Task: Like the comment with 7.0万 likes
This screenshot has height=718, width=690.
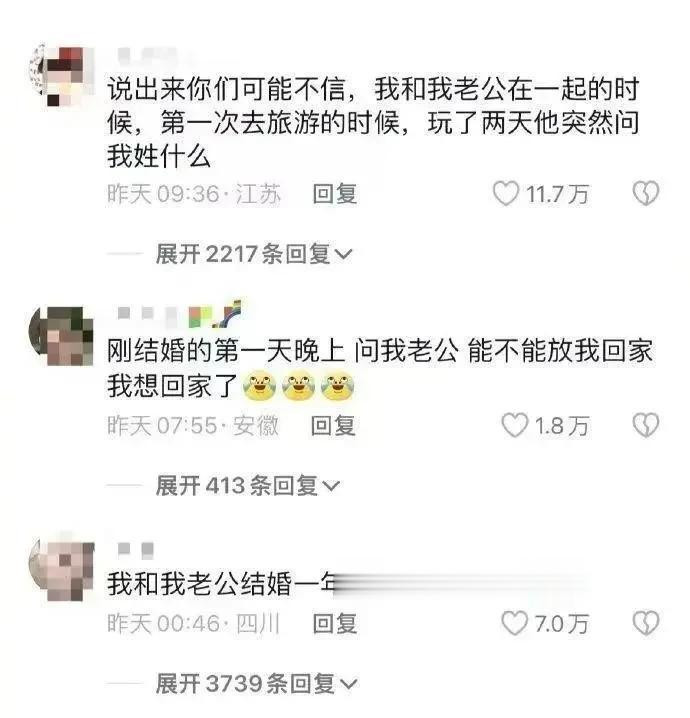Action: tap(515, 623)
